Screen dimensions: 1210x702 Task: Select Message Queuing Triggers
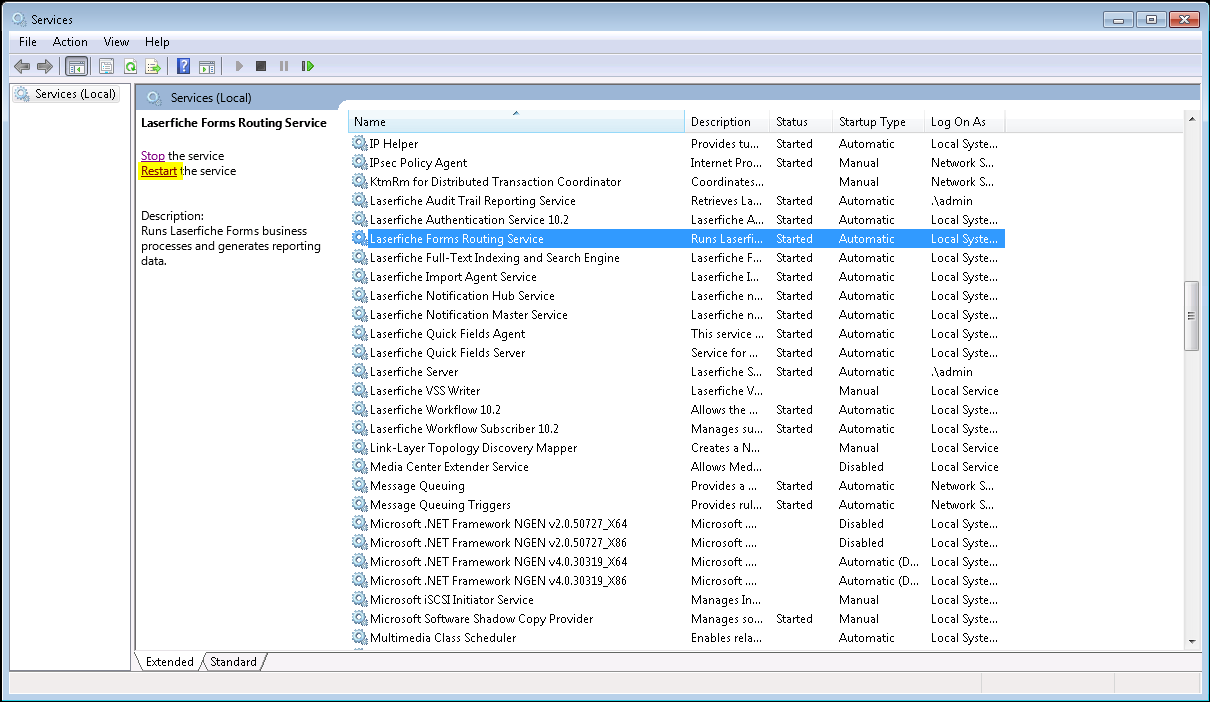coord(440,505)
